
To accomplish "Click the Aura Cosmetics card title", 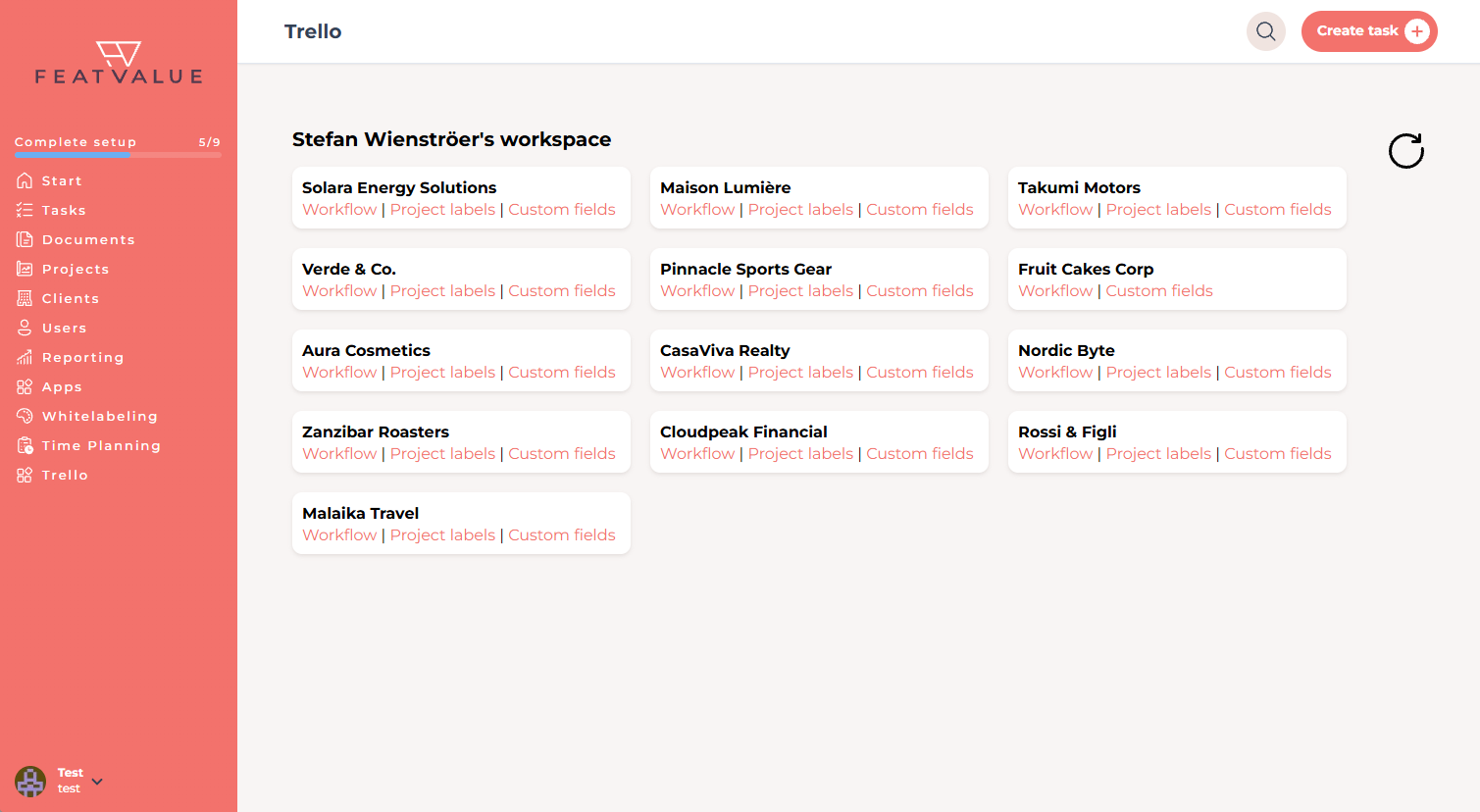I will coord(366,350).
